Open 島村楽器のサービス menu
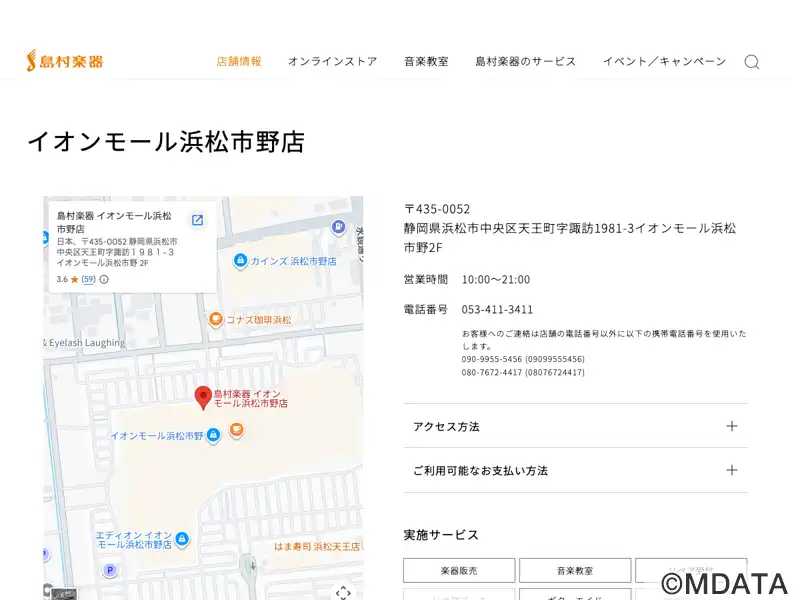The image size is (800, 600). [x=525, y=61]
